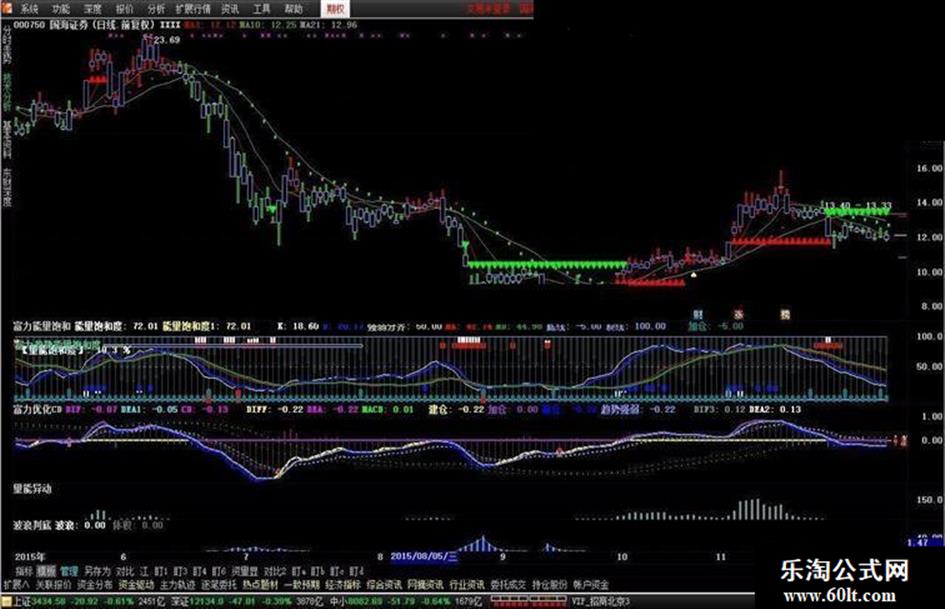This screenshot has width=945, height=609.
Task: Open the 报价 menu
Action: point(124,8)
